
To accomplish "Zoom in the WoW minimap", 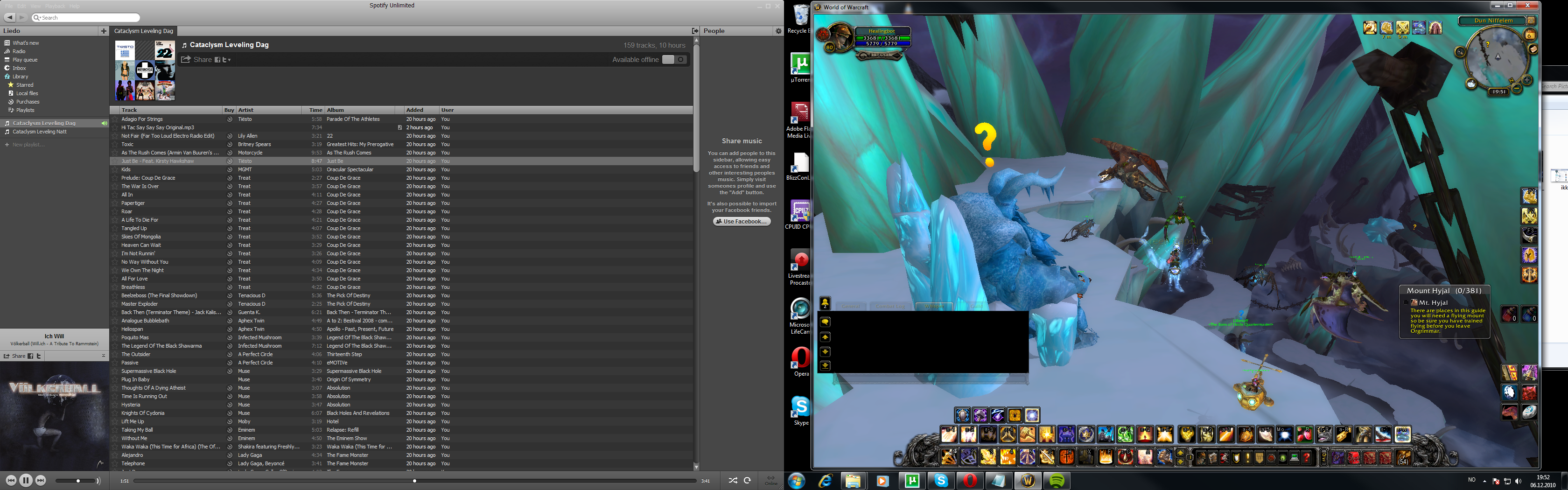I will pos(1527,80).
